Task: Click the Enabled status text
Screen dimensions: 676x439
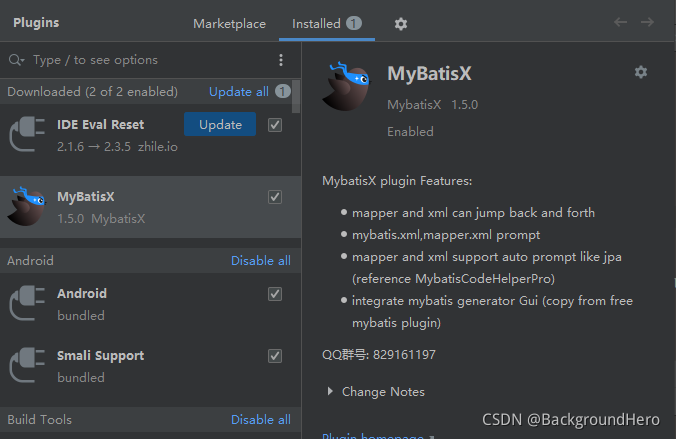Action: click(x=410, y=132)
